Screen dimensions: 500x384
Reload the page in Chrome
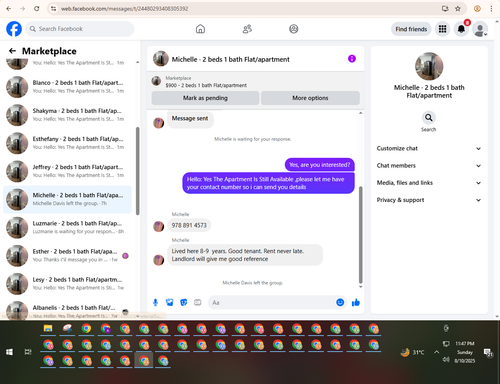[x=37, y=9]
